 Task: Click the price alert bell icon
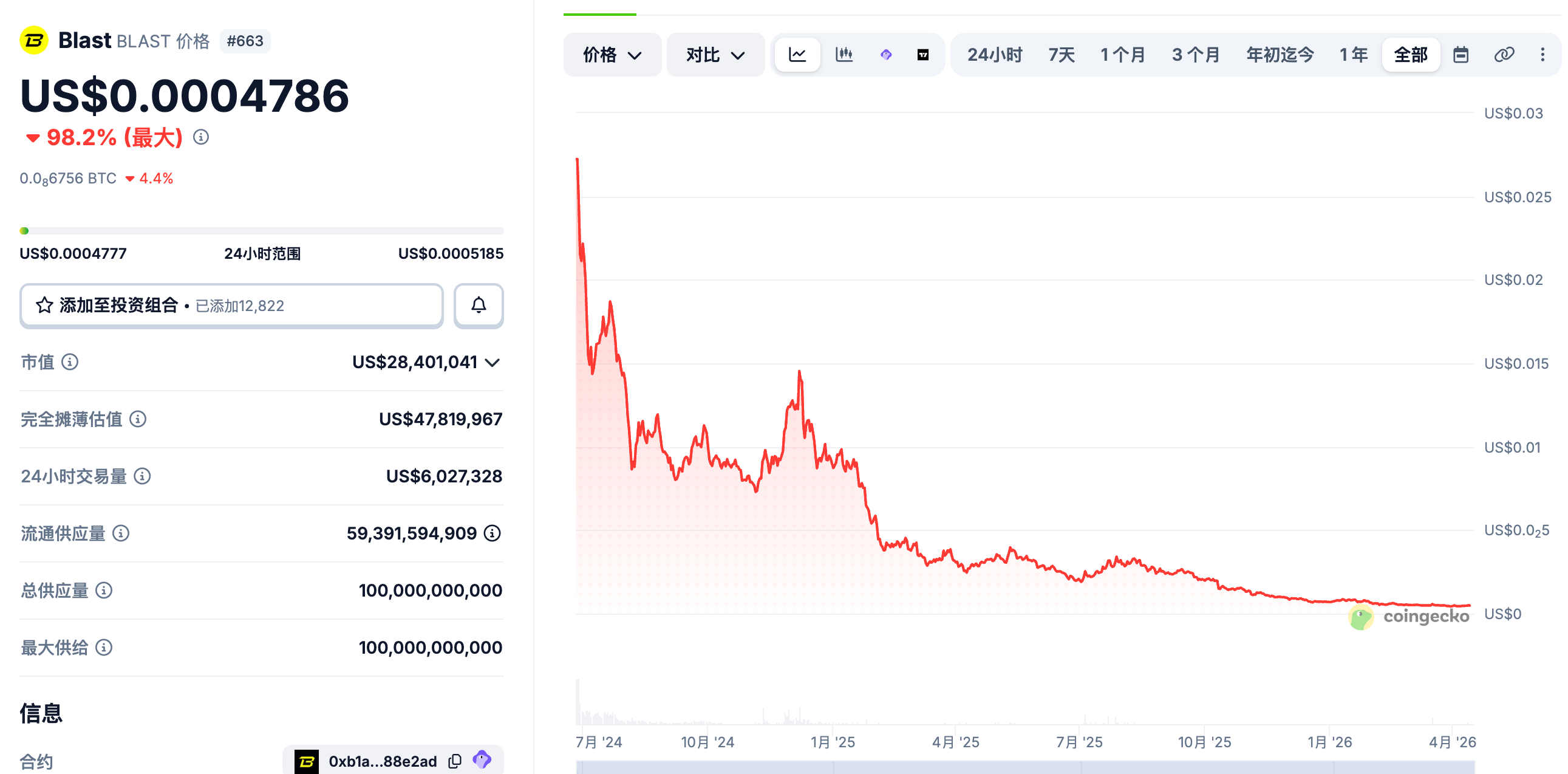[479, 305]
